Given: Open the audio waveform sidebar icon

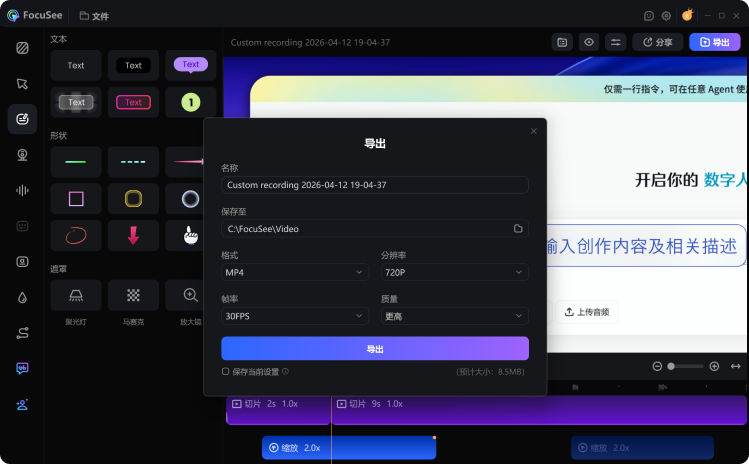Looking at the screenshot, I should (x=22, y=191).
